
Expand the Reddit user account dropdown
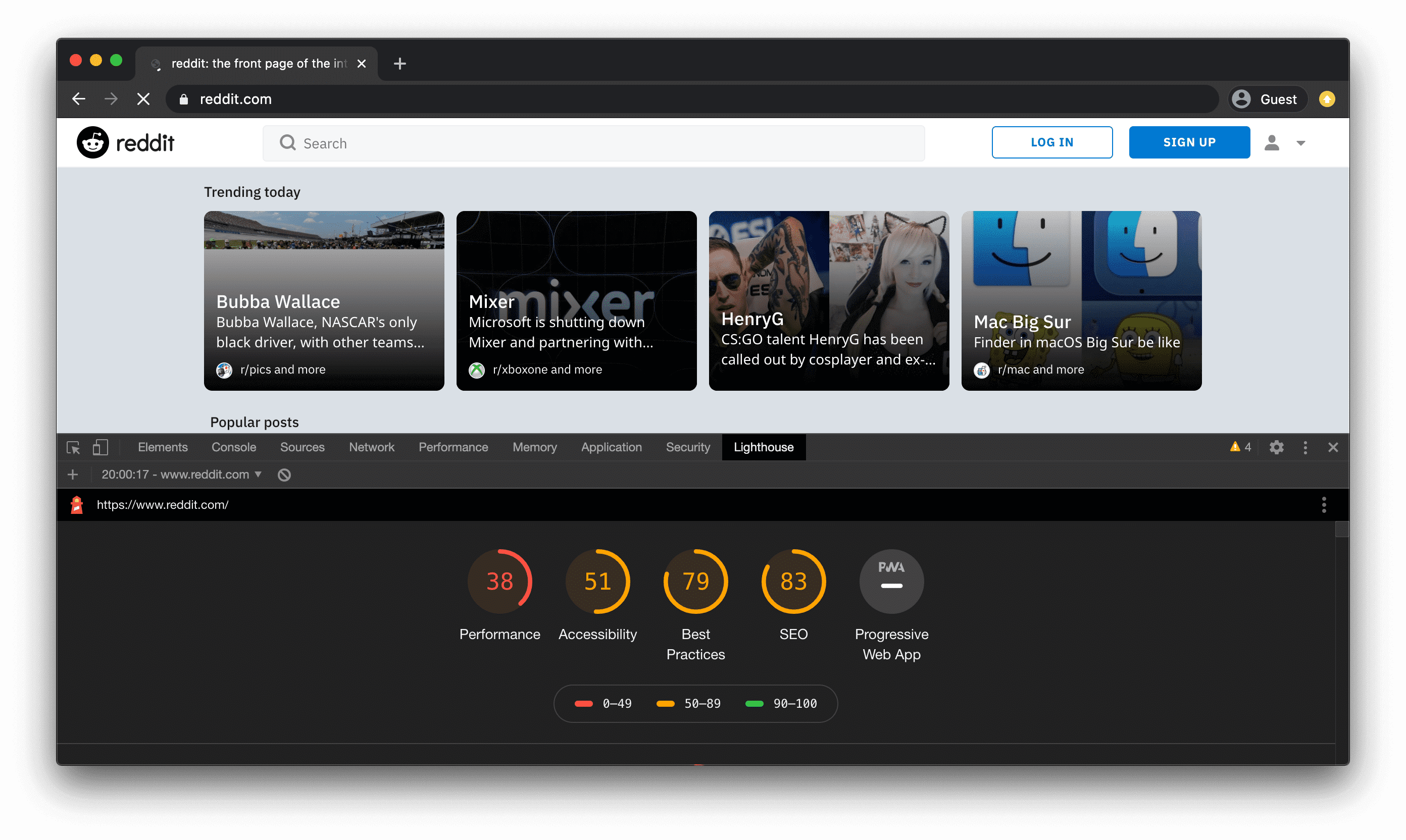(x=1285, y=143)
